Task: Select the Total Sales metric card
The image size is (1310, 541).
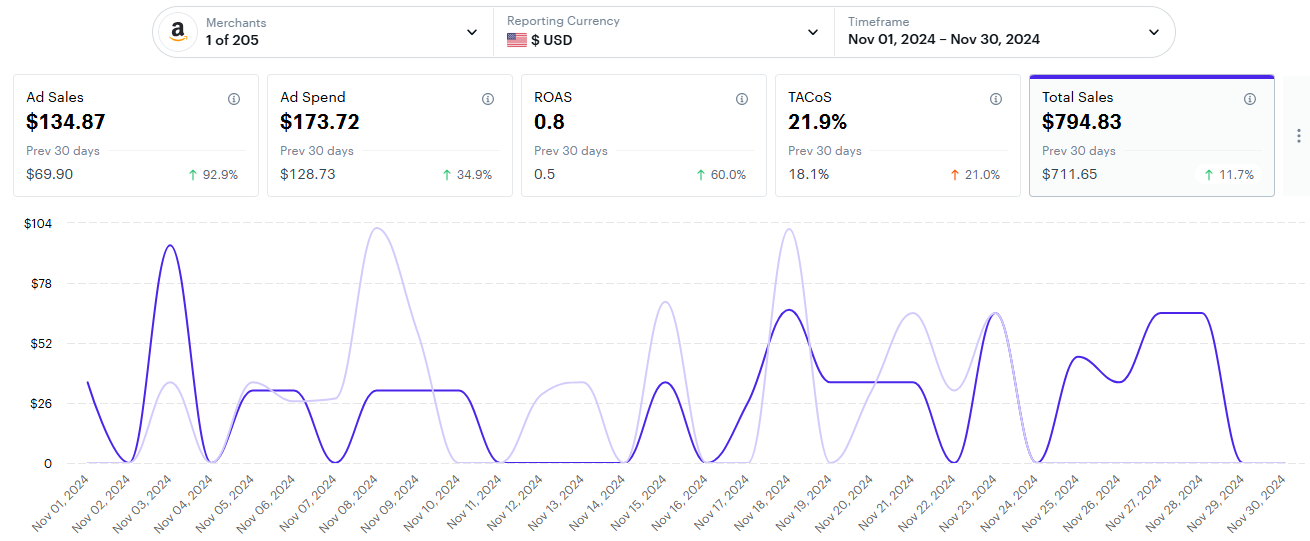Action: coord(1152,135)
